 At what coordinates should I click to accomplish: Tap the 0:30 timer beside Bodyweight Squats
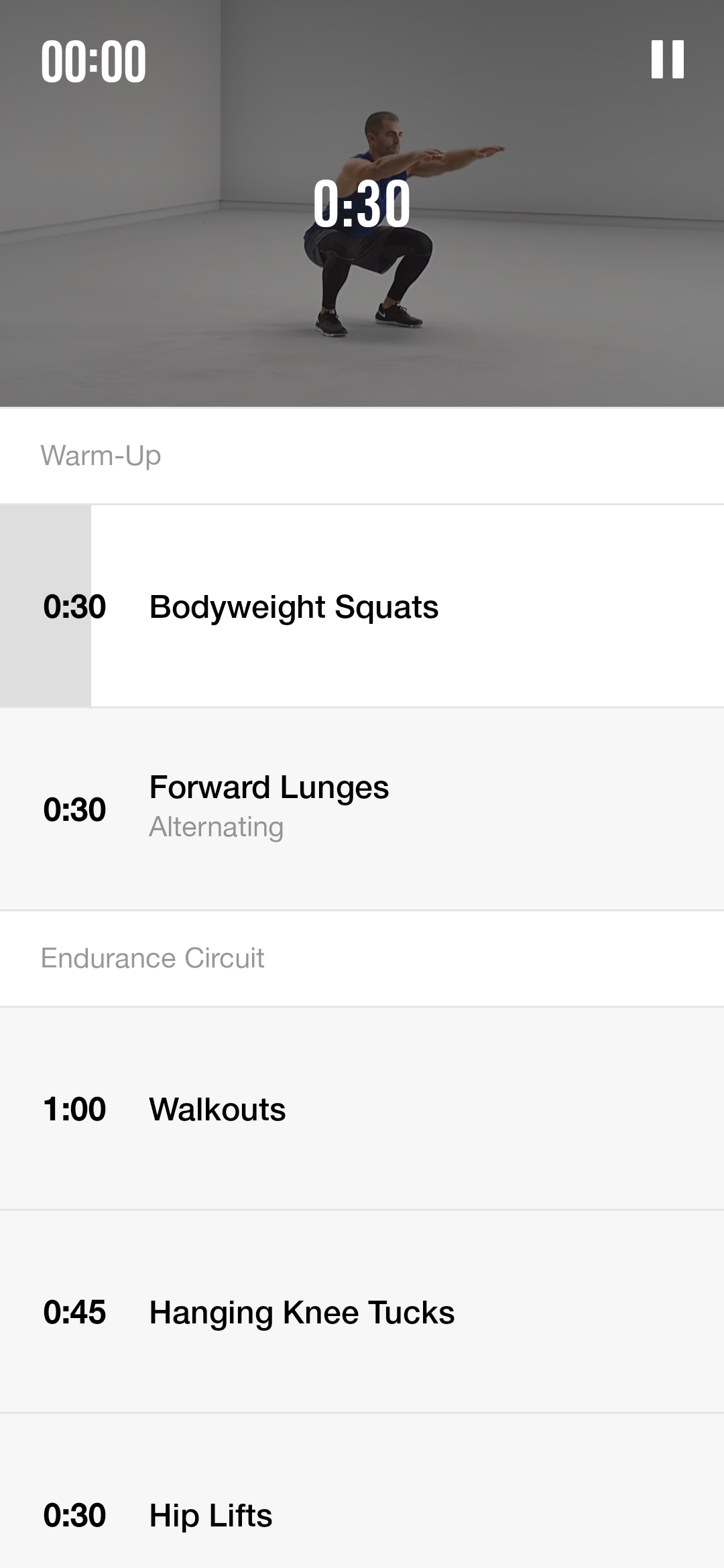(74, 608)
